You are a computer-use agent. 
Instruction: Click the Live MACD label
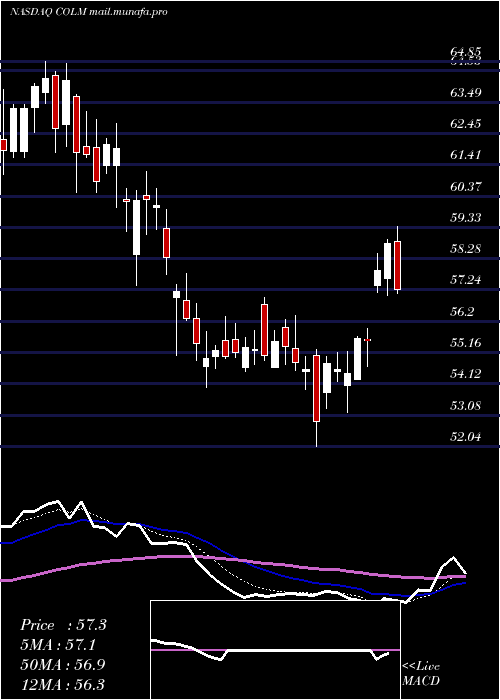click(421, 674)
